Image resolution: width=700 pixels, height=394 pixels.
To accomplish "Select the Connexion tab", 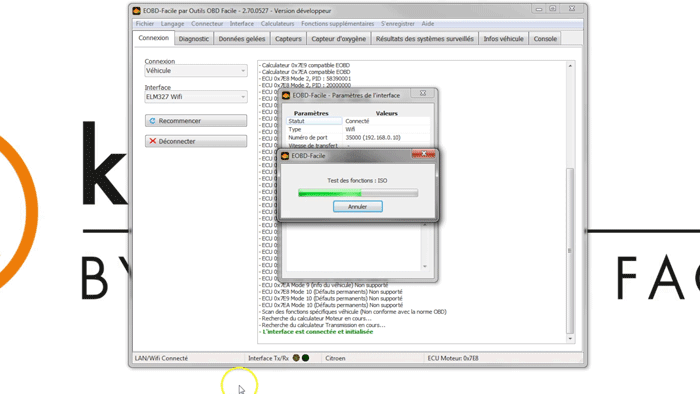I will click(x=154, y=38).
